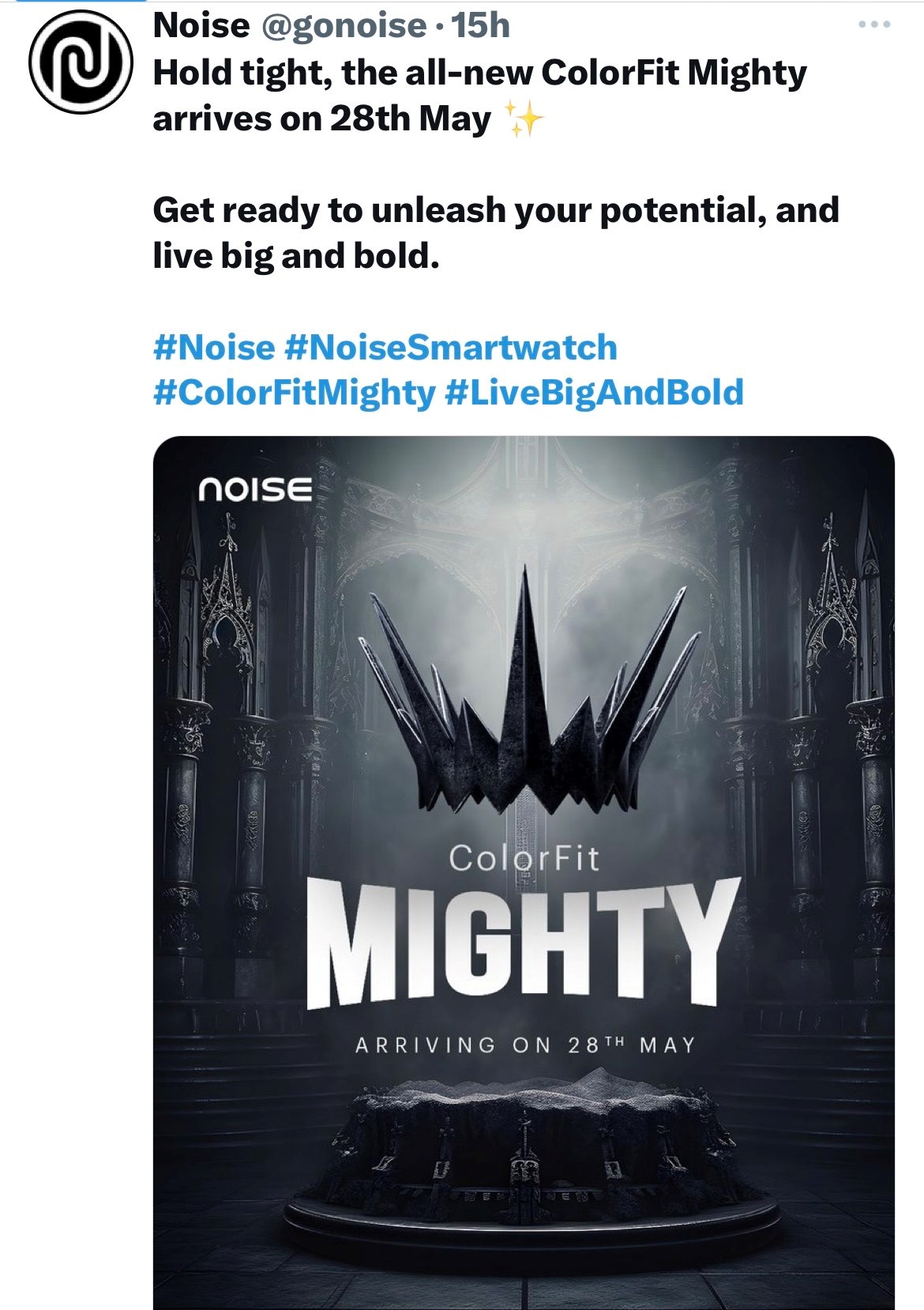The height and width of the screenshot is (1310, 924).
Task: Click "ARRIVING ON 28TH MAY" on the poster
Action: 525,1045
